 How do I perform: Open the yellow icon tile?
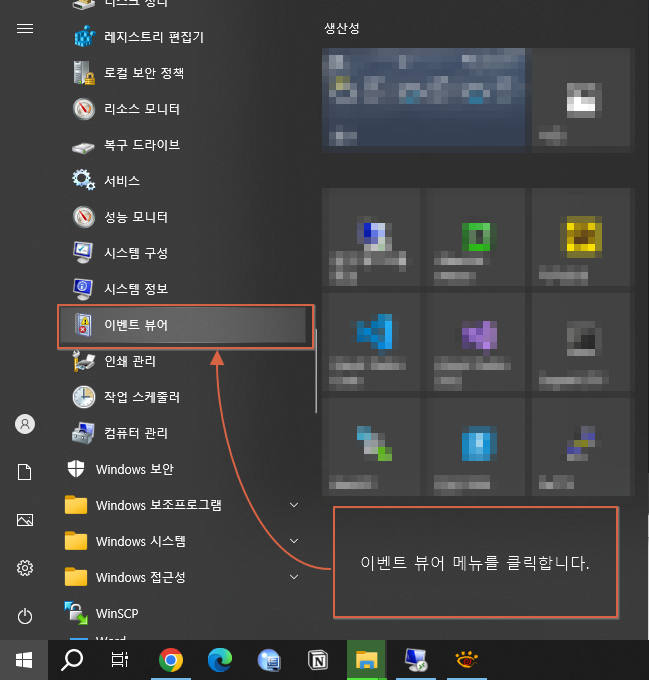pos(581,237)
